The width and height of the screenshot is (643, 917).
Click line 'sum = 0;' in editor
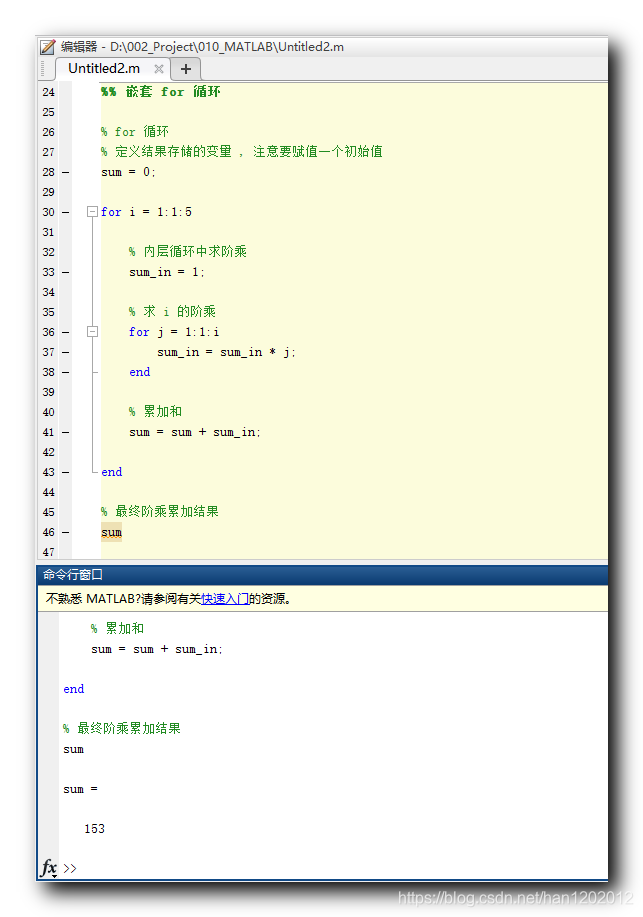tap(128, 172)
